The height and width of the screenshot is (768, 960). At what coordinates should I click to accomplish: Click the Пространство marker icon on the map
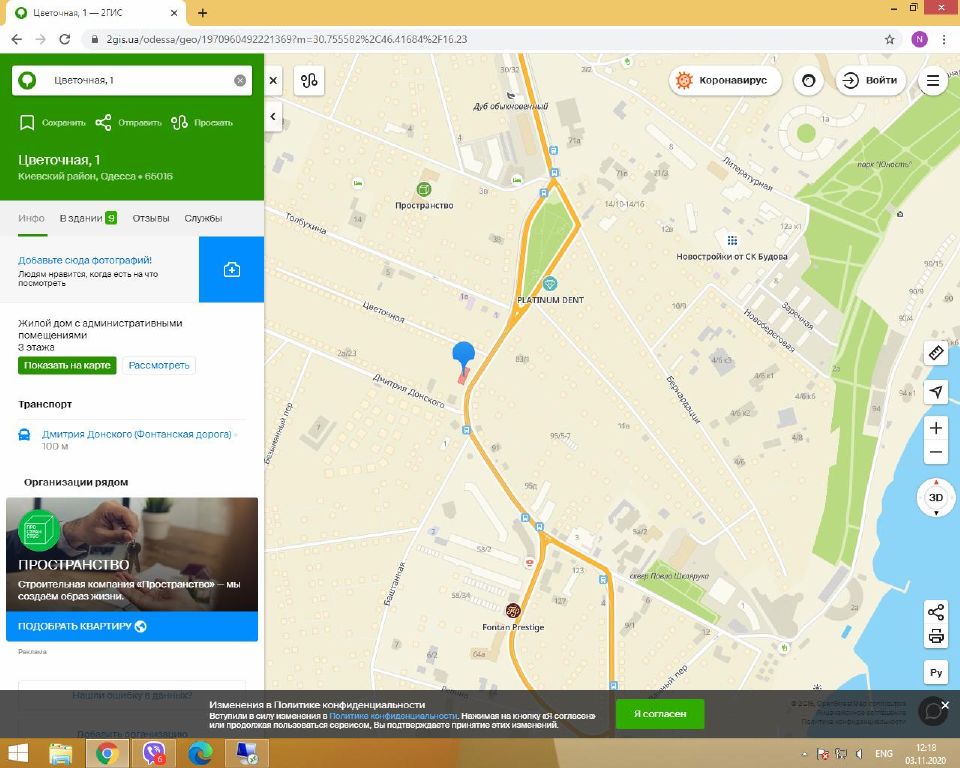point(424,189)
